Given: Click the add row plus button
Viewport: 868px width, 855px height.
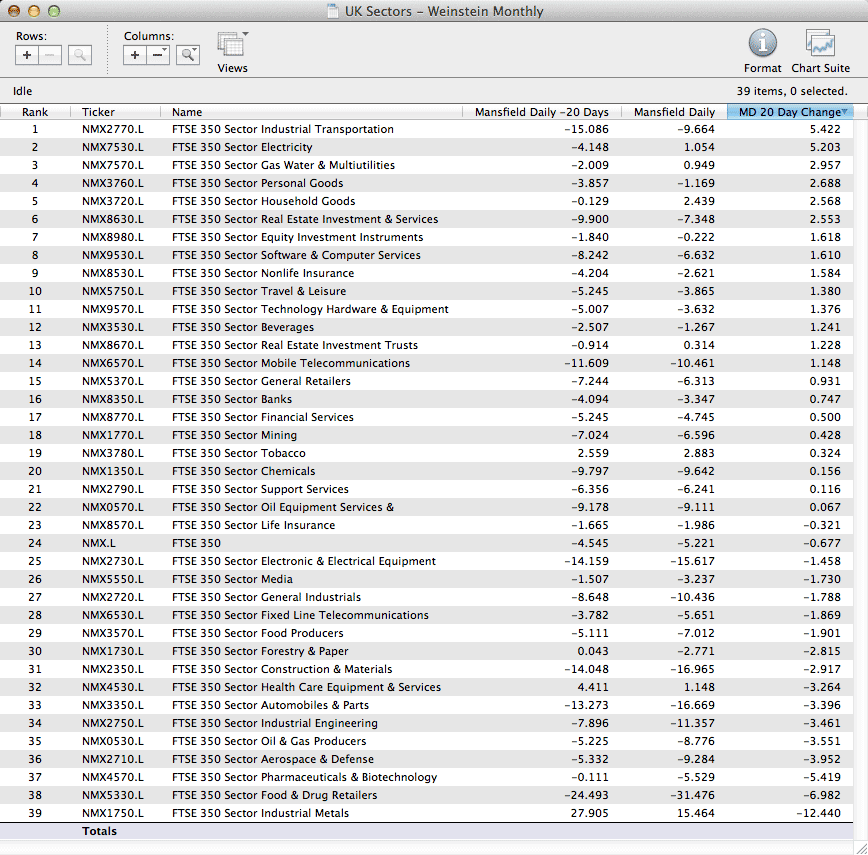Looking at the screenshot, I should 27,55.
